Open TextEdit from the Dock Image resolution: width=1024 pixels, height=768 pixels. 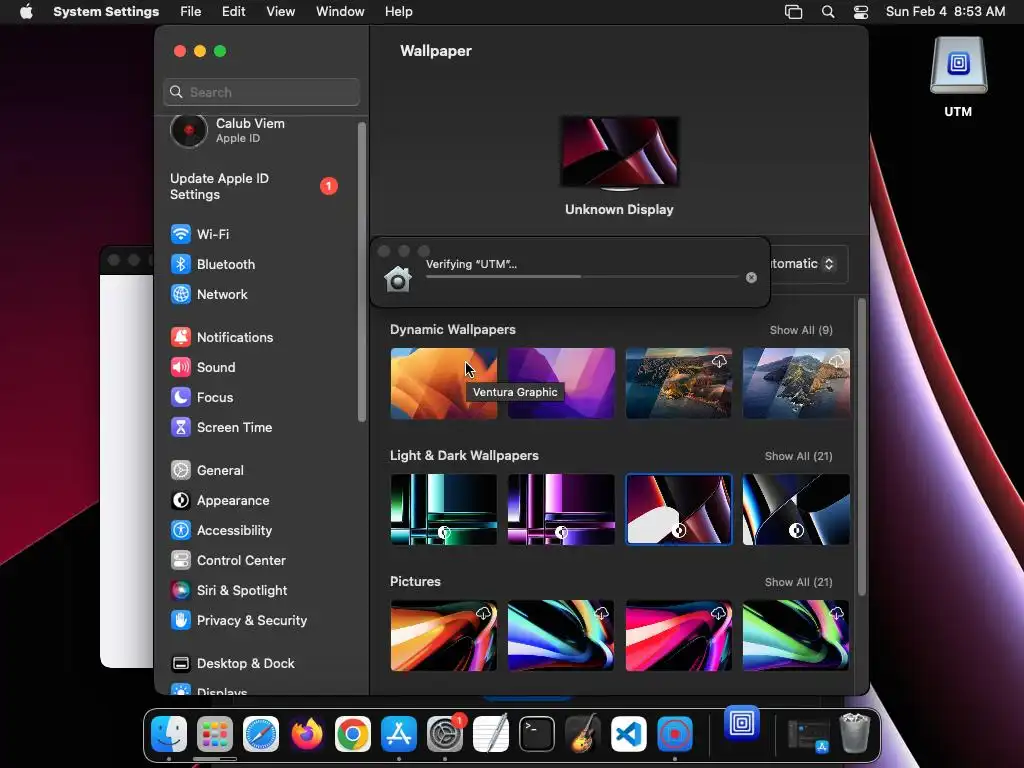pos(490,734)
